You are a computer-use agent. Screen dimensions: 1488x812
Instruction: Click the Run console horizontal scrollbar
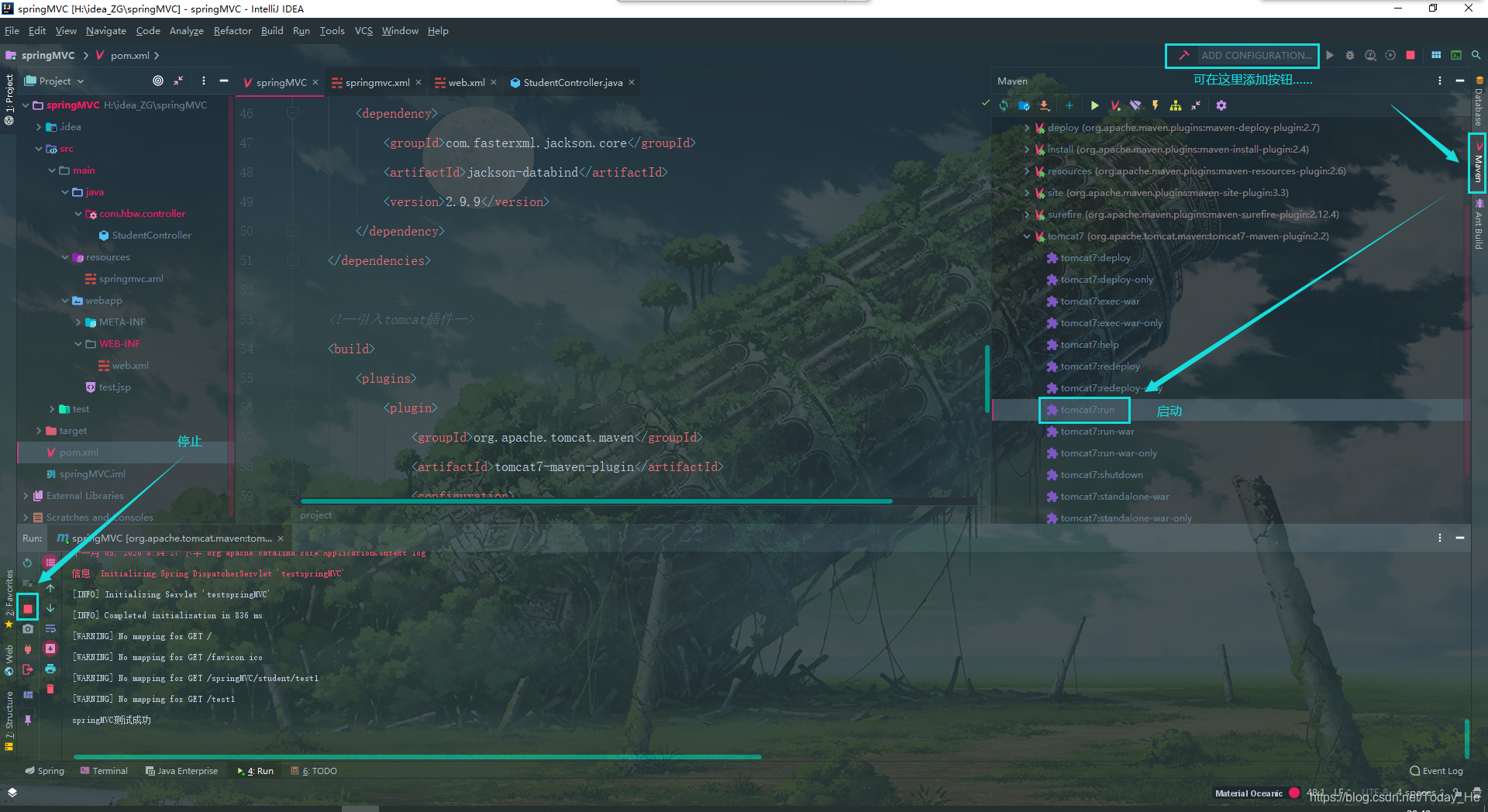(417, 756)
